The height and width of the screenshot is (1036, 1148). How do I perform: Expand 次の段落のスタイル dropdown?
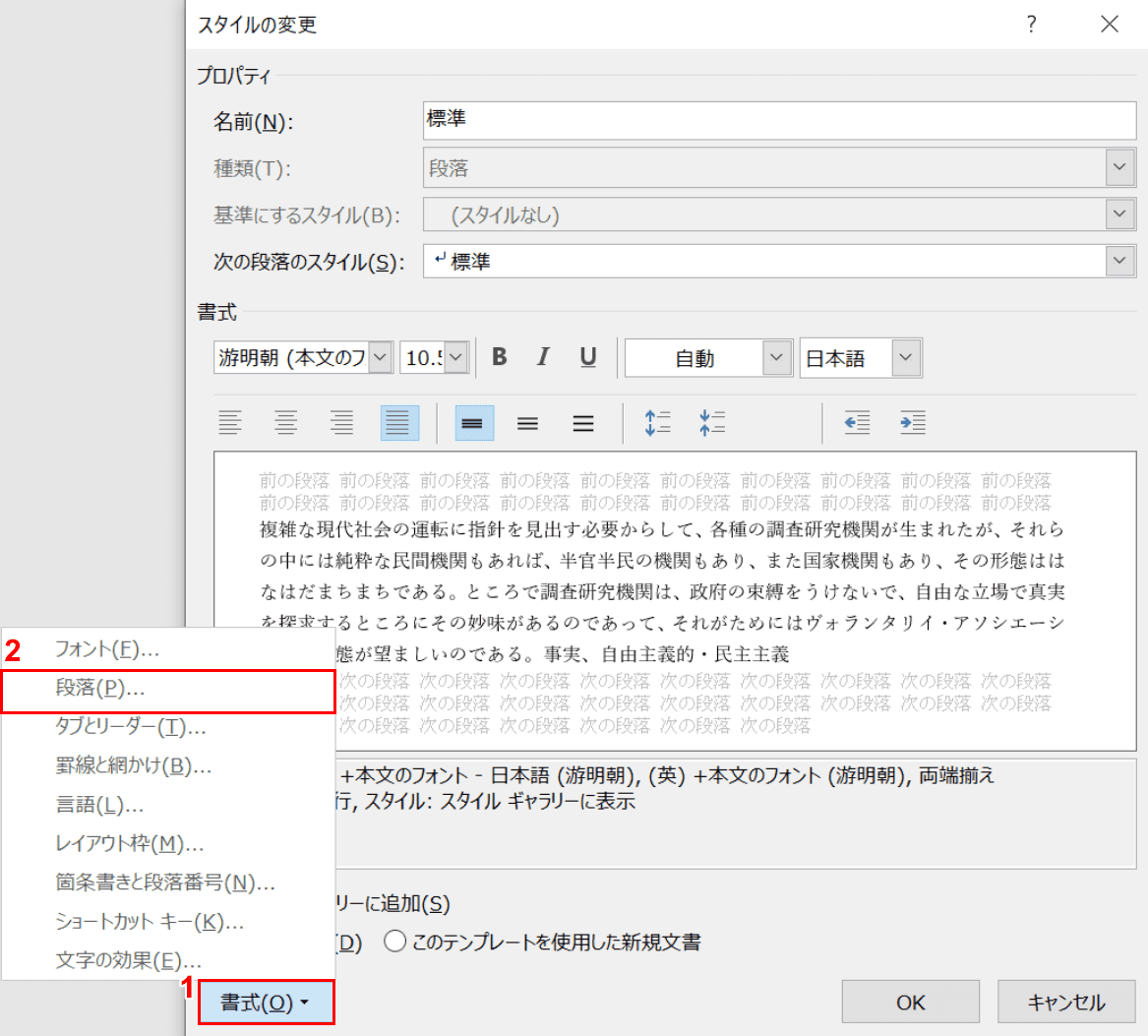pyautogui.click(x=1119, y=261)
